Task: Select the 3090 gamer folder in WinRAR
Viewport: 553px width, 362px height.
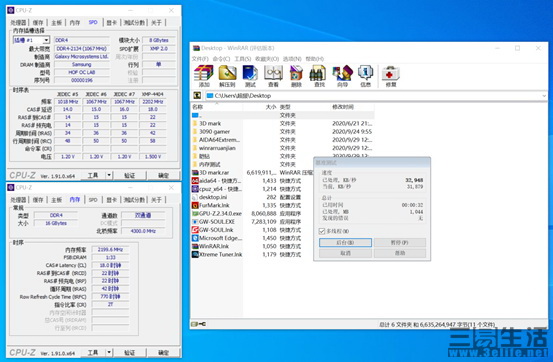Action: click(x=214, y=132)
